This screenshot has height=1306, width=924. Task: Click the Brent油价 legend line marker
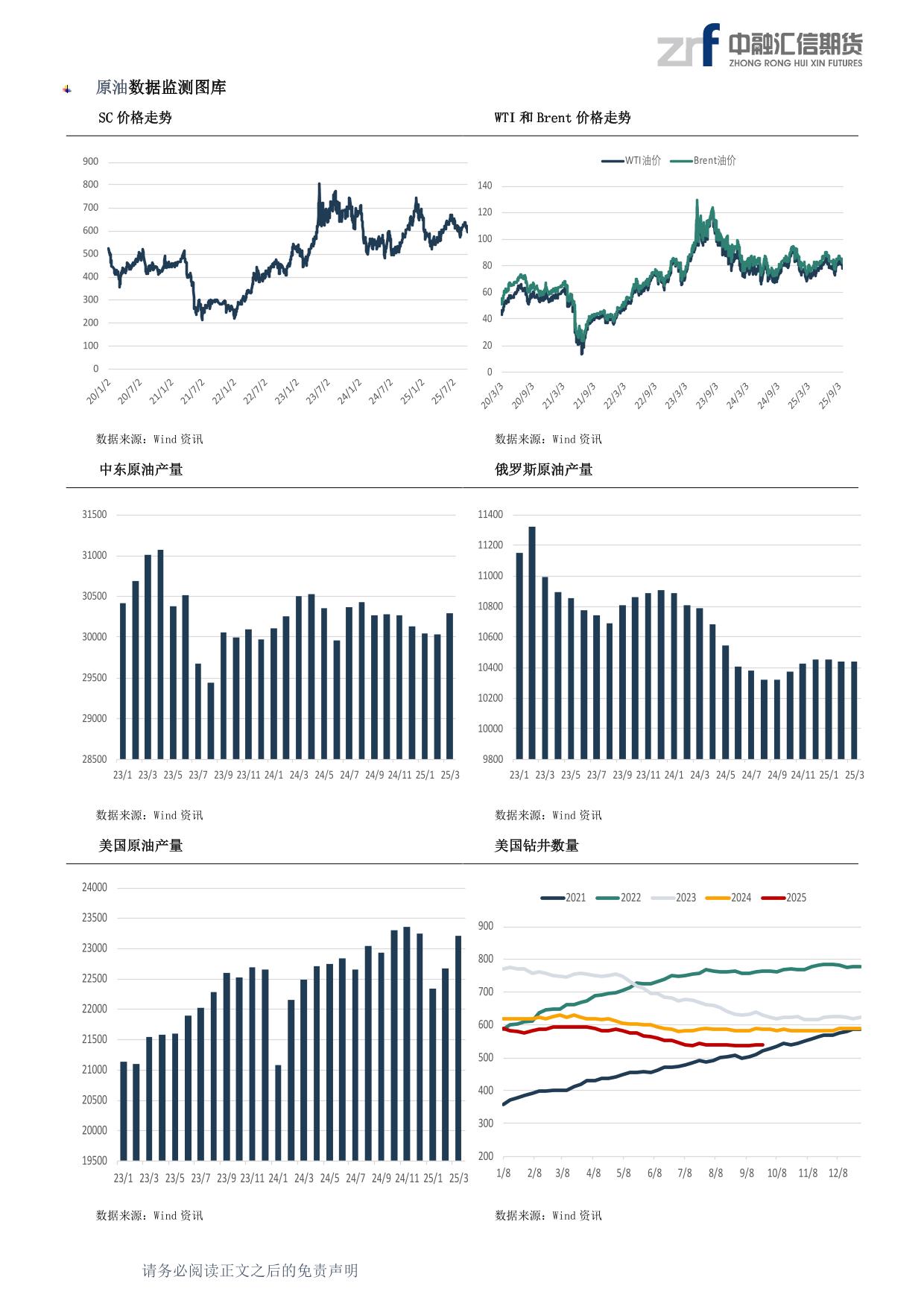pos(681,161)
